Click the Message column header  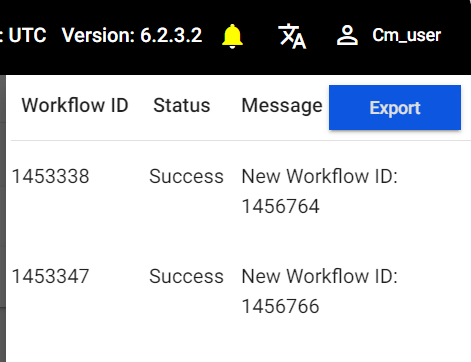[x=282, y=106]
